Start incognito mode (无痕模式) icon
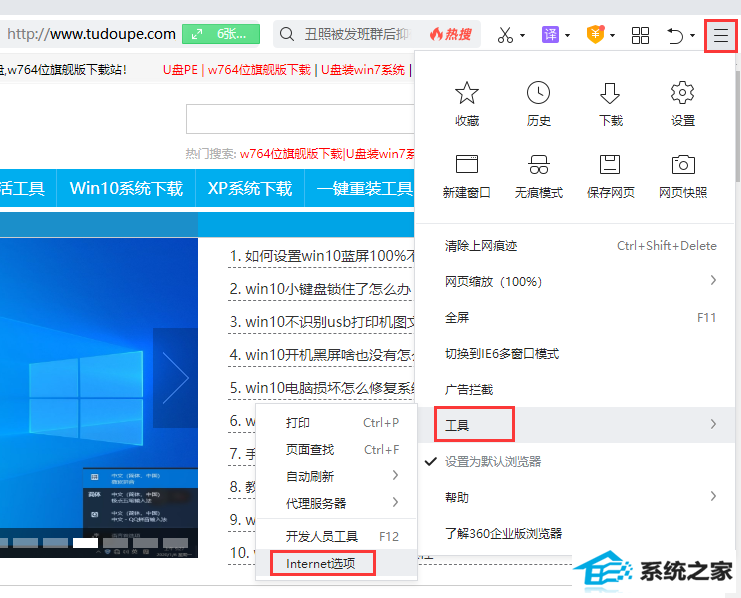This screenshot has height=598, width=741. point(538,165)
